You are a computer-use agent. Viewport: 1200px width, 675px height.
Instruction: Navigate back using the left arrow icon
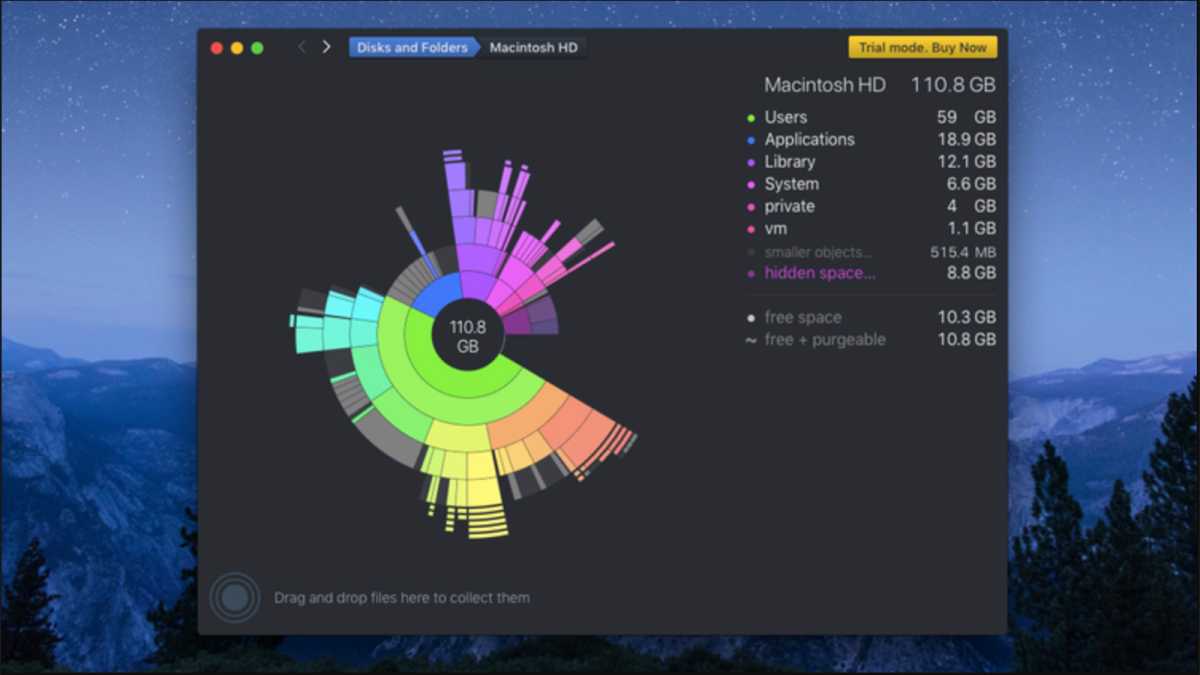(301, 46)
